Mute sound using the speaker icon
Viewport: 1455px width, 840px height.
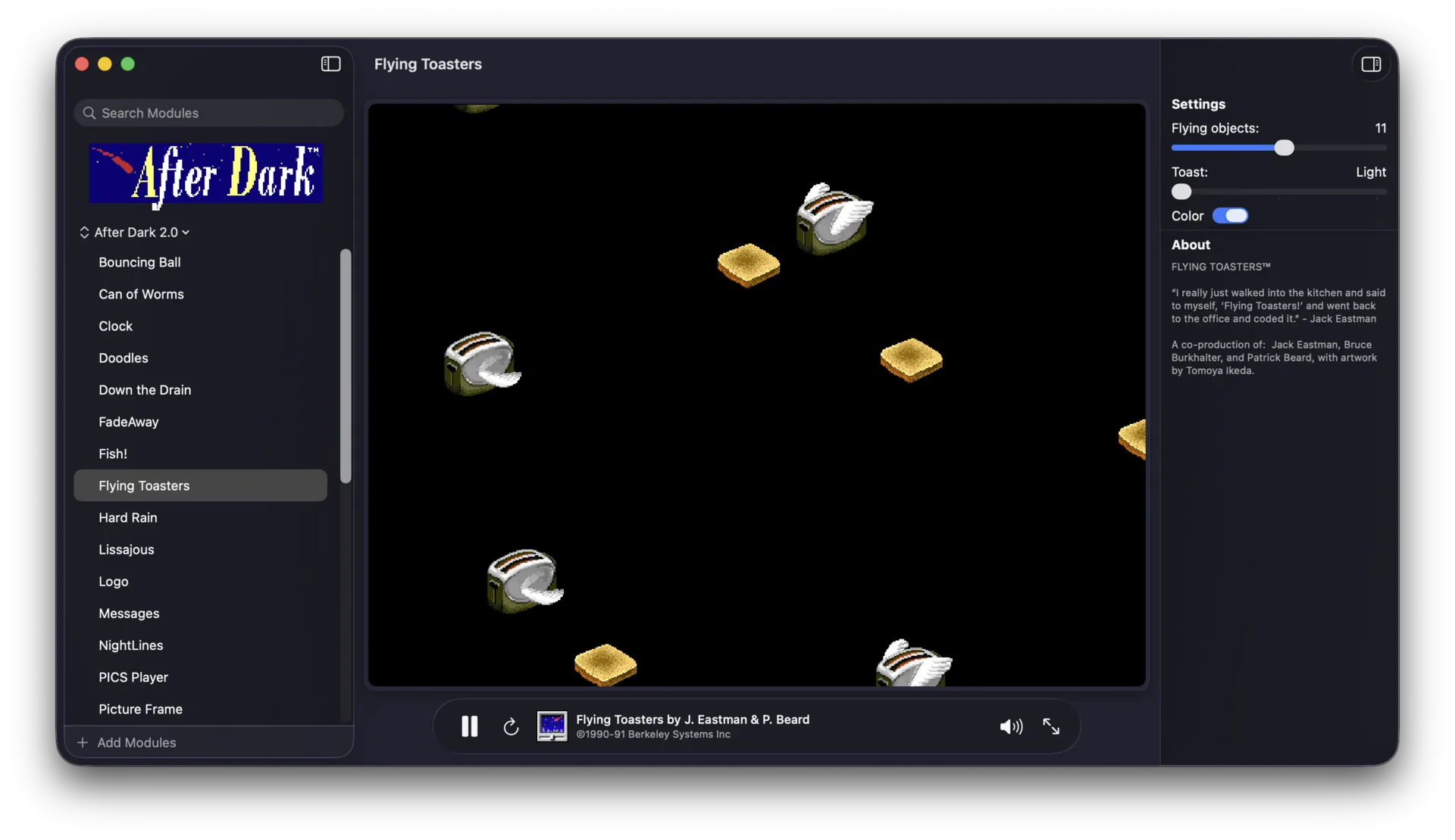[x=1011, y=726]
